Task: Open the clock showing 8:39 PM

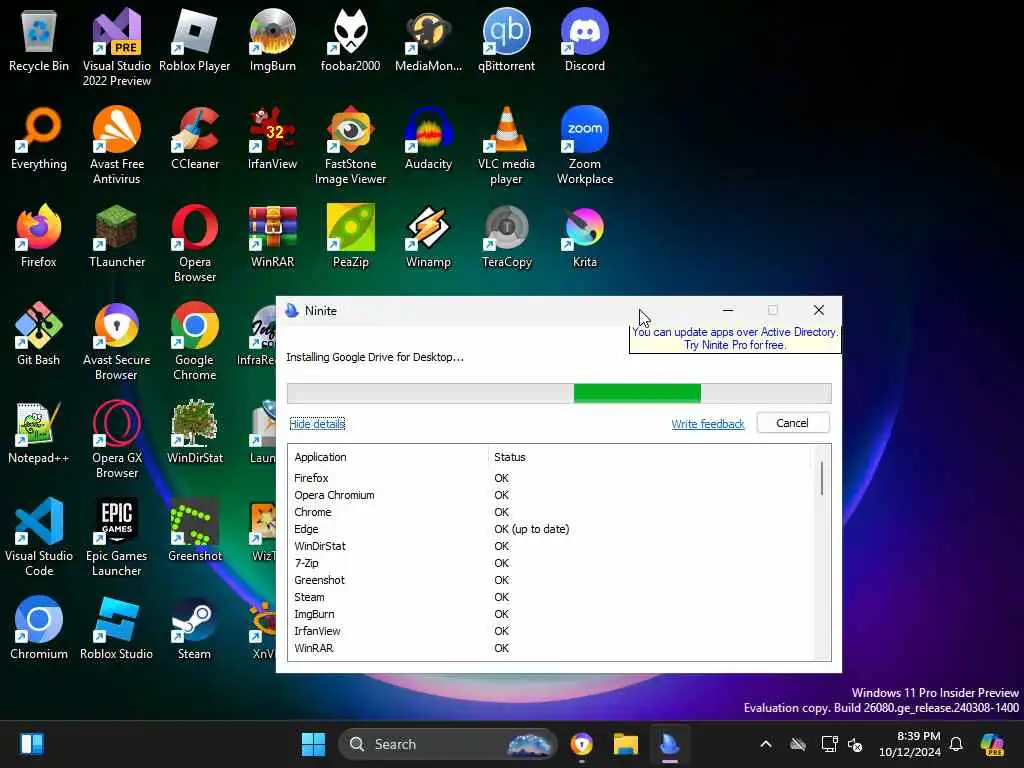Action: [910, 744]
